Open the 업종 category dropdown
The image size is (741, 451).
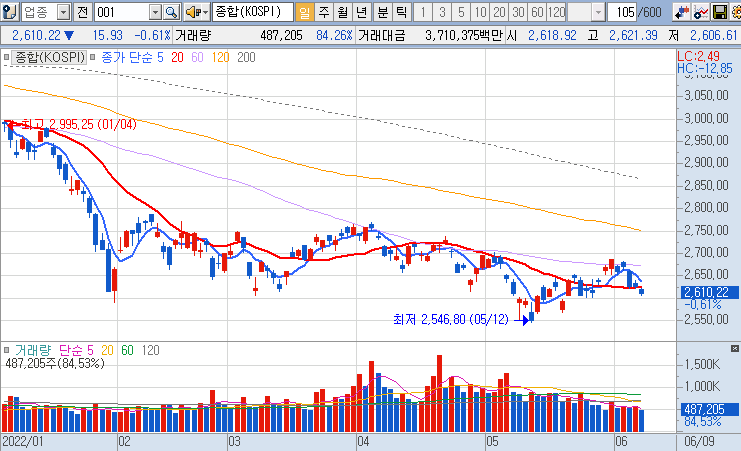point(64,12)
